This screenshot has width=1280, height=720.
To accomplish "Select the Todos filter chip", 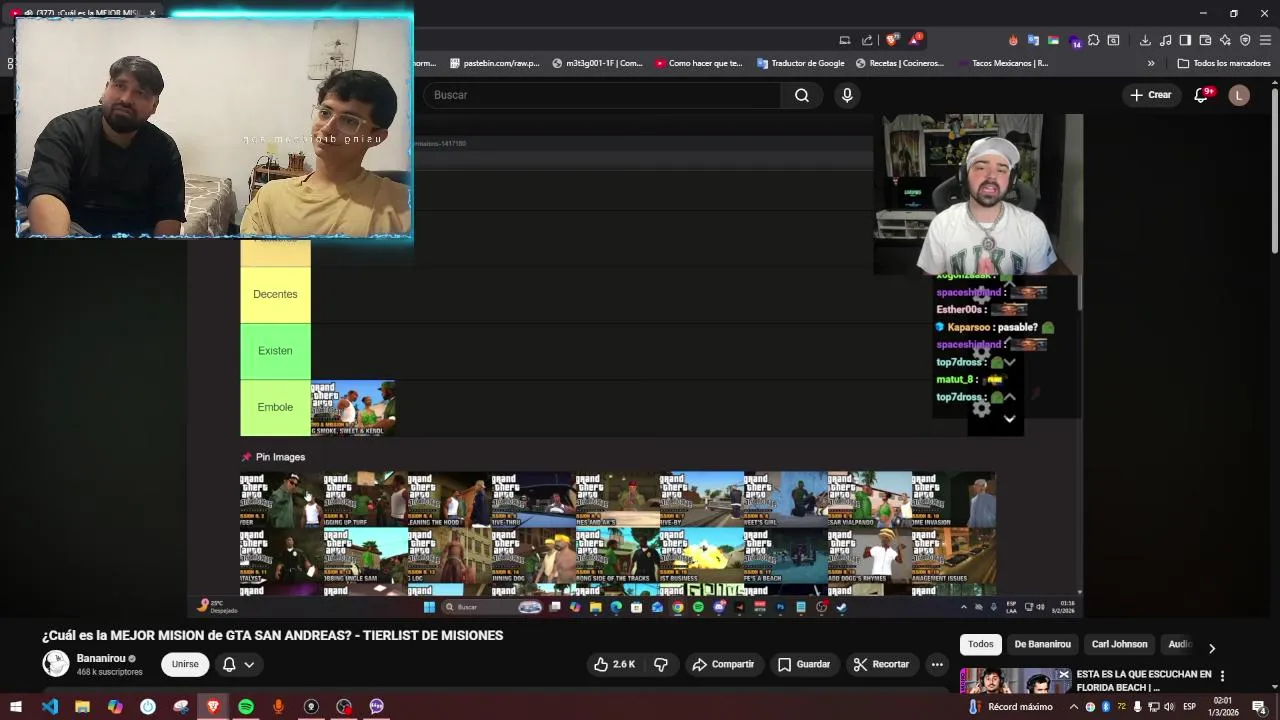I will [981, 644].
